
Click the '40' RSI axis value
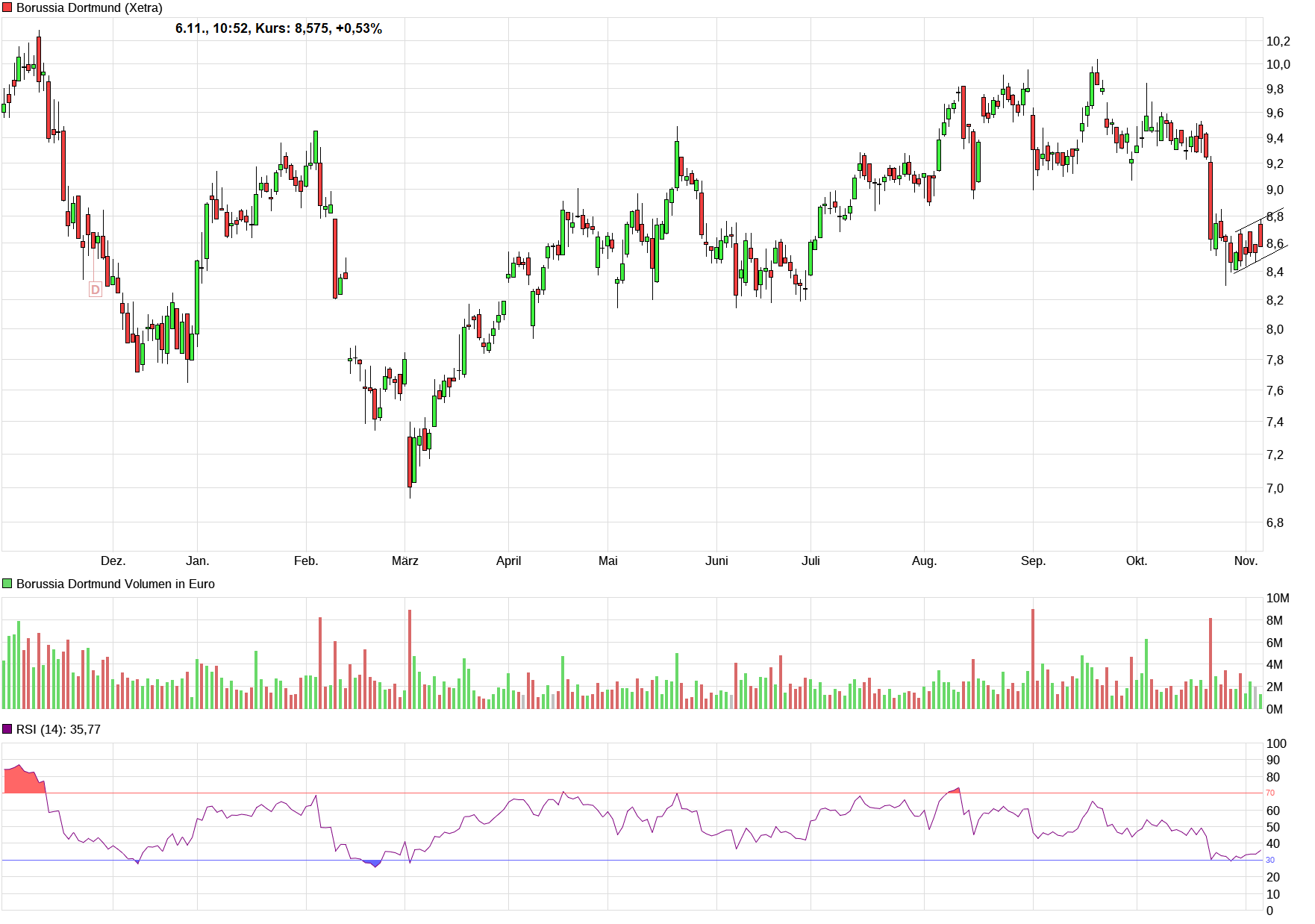tap(1273, 843)
